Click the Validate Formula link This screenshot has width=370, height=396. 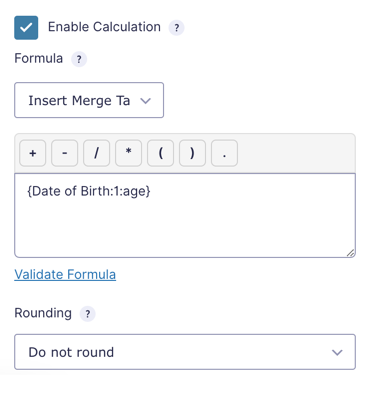65,275
